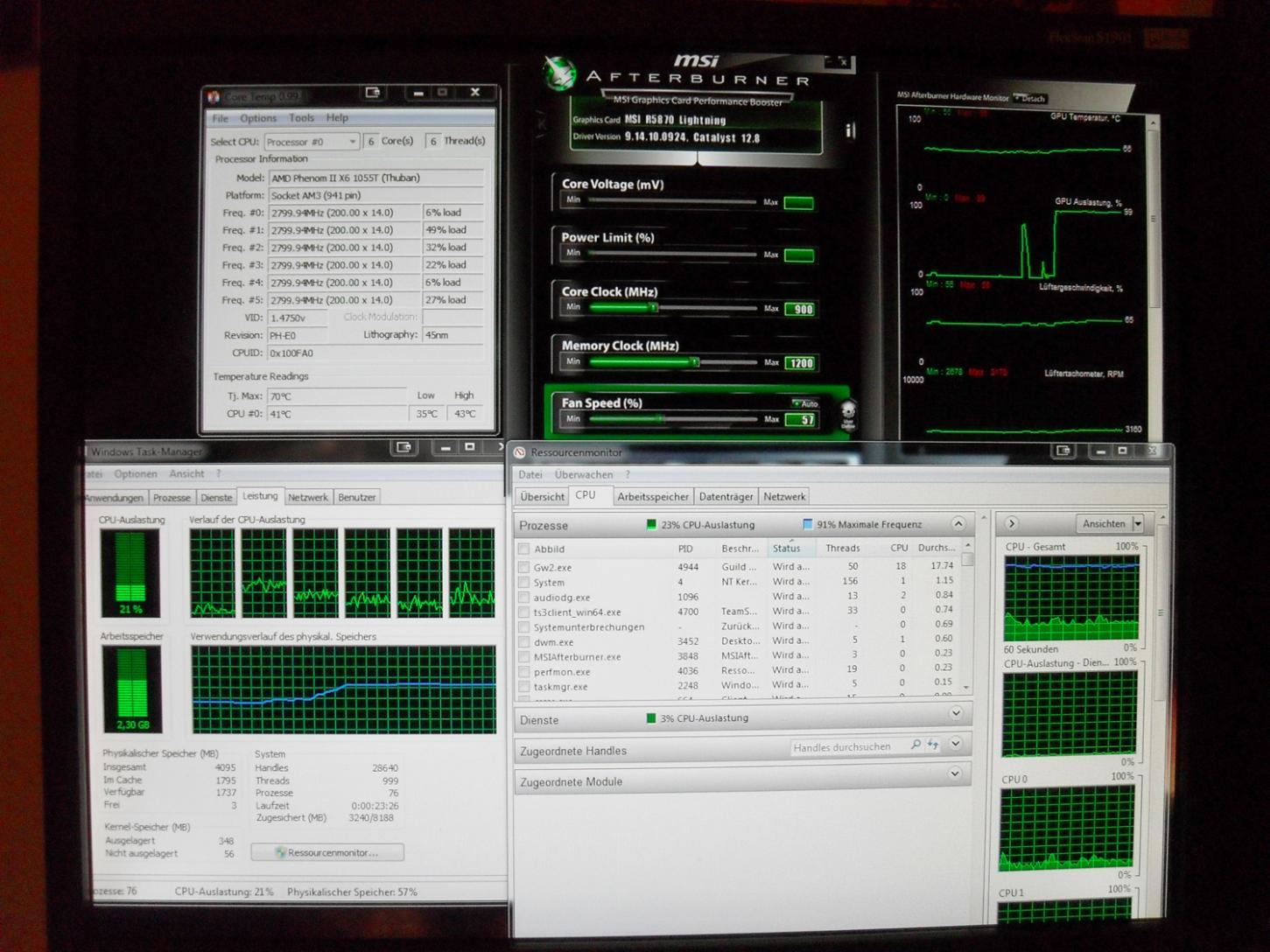
Task: Click the process list vertical scrollbar
Action: coord(967,617)
